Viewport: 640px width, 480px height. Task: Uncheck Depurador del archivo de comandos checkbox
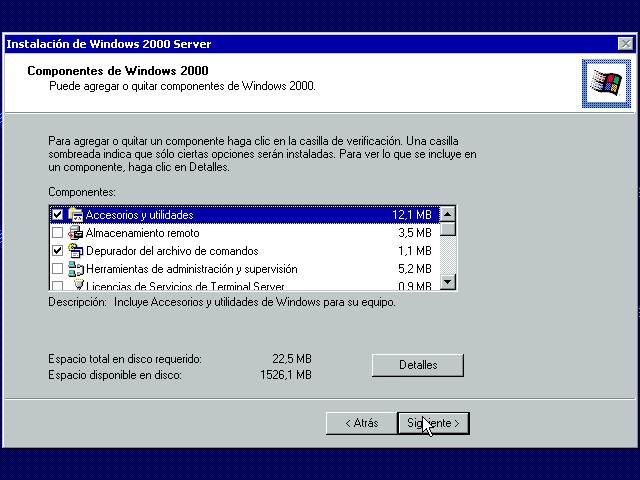(58, 251)
